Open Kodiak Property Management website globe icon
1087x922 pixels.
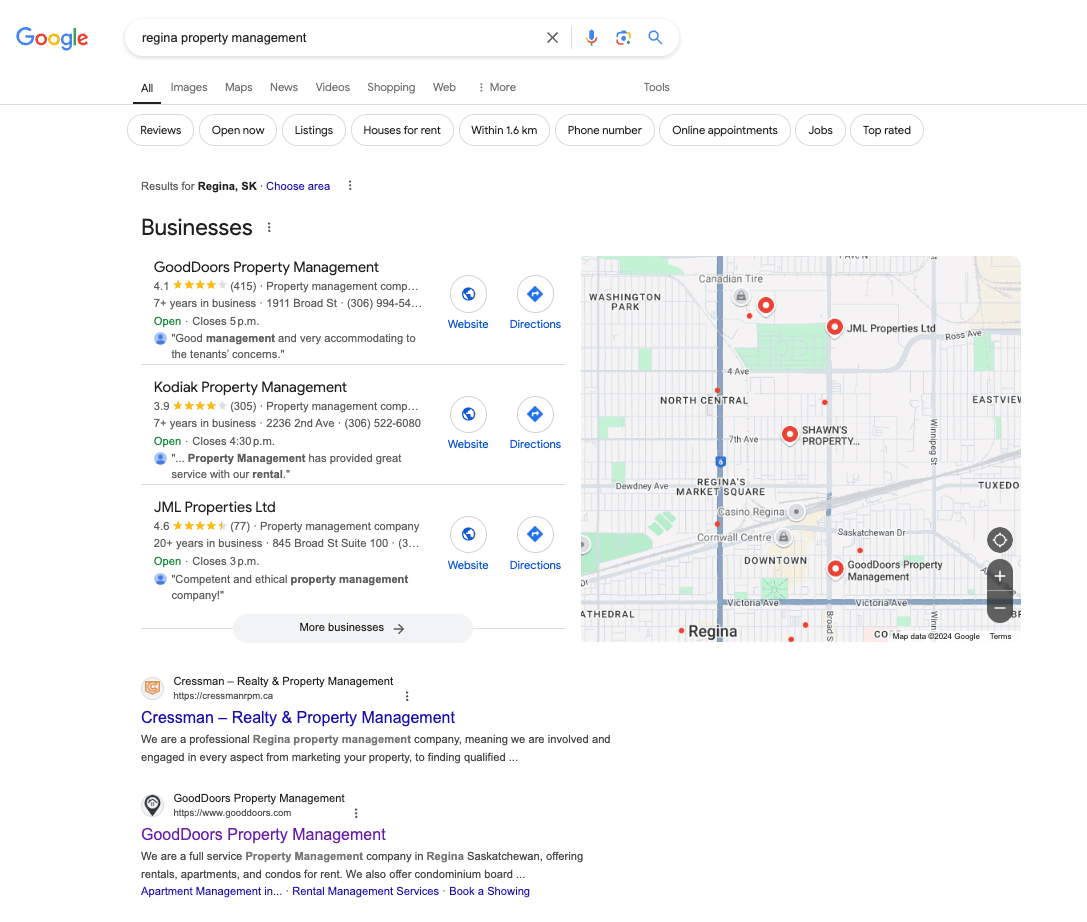point(468,414)
